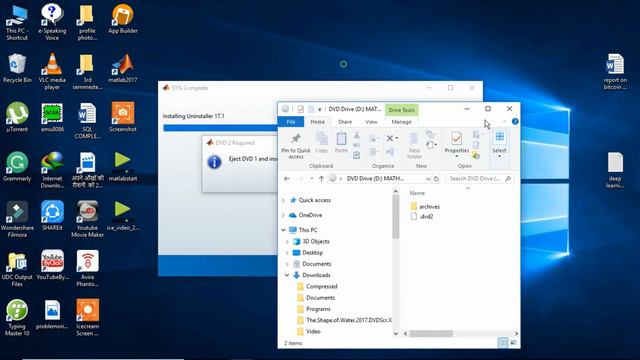Select the deep learning file on desktop

click(615, 170)
